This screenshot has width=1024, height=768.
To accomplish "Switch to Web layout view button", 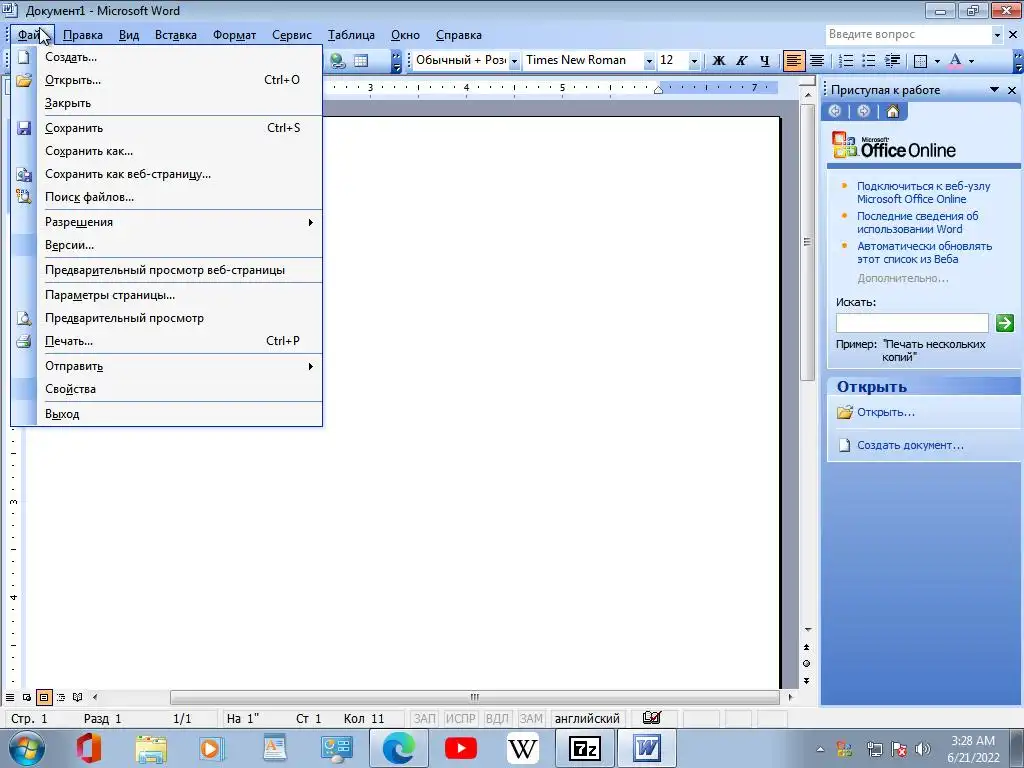I will tap(27, 697).
